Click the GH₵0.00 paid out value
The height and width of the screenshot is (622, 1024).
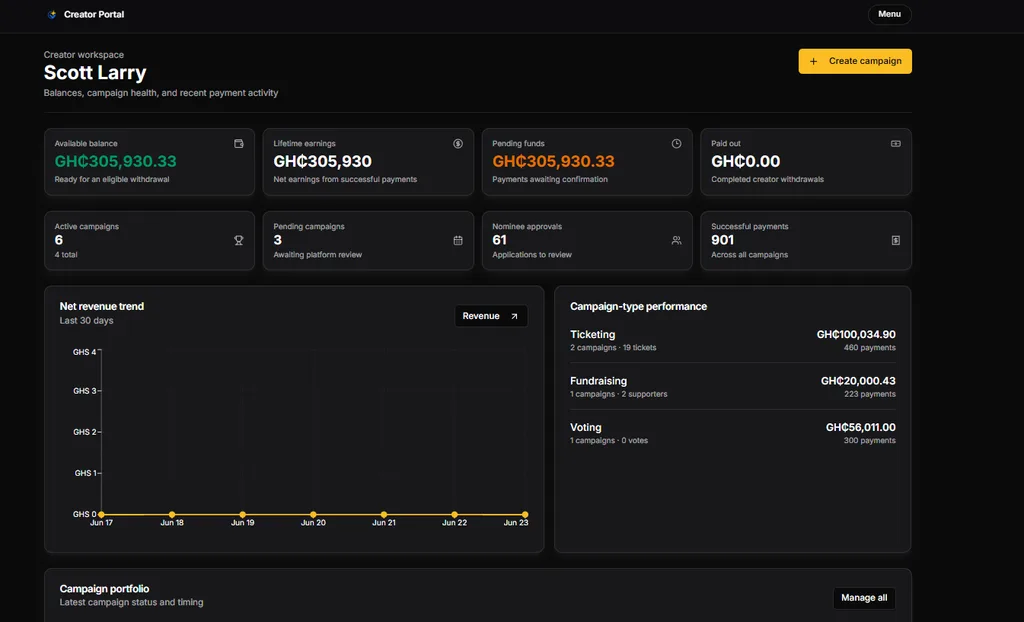745,161
